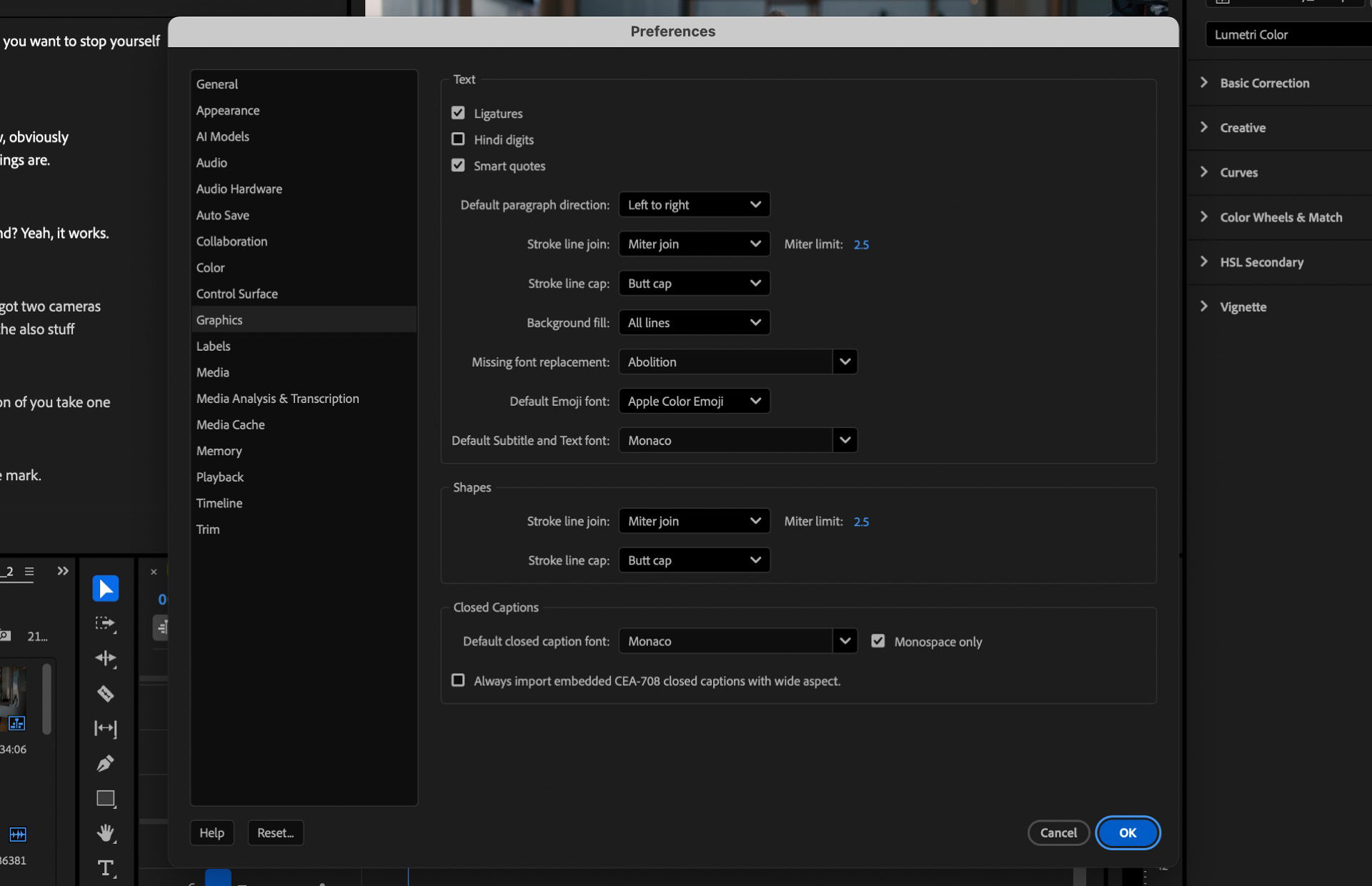Viewport: 1372px width, 886px height.
Task: Enable CEA-708 wide aspect import checkbox
Action: [x=458, y=680]
